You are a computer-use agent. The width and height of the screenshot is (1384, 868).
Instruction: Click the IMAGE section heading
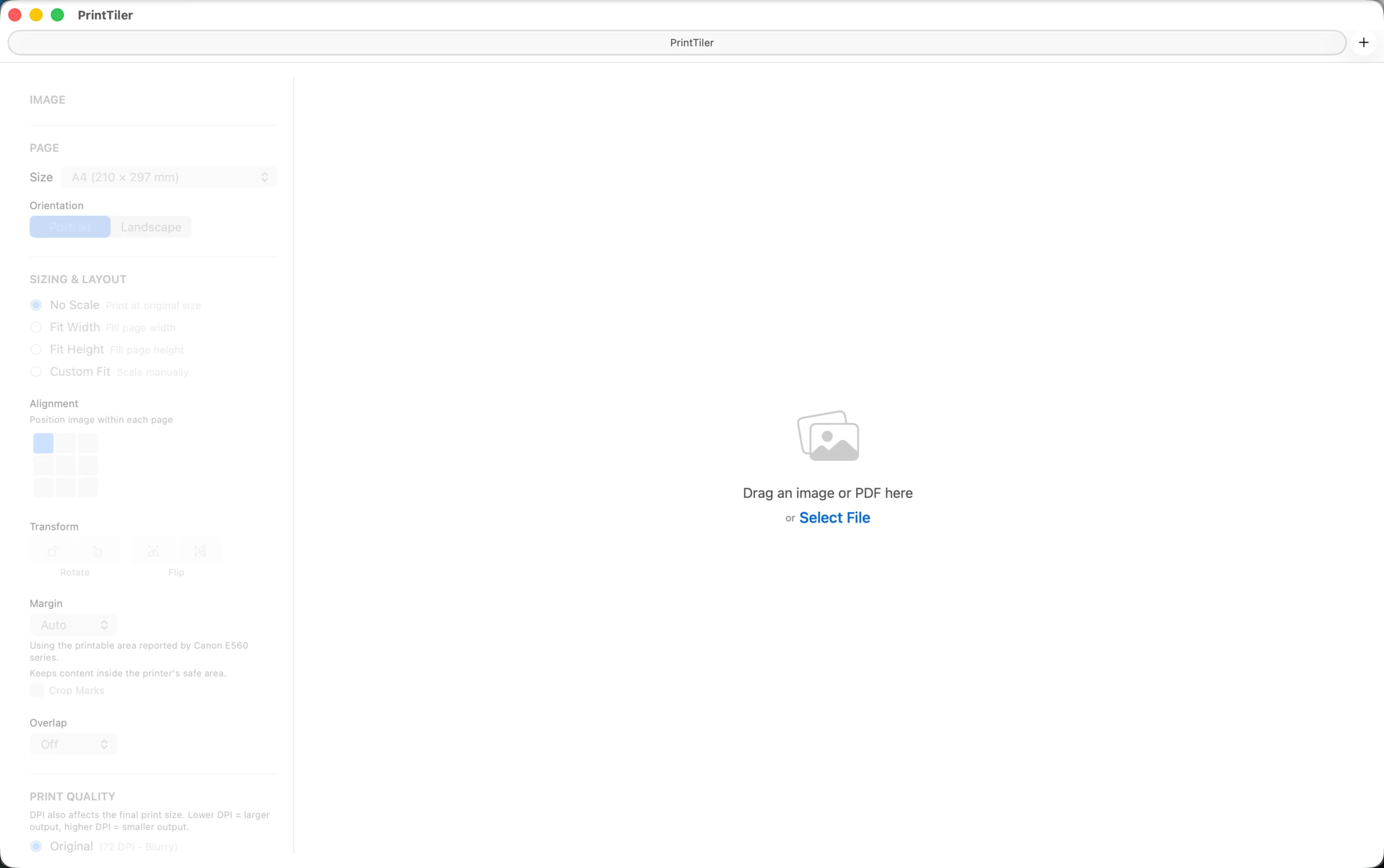coord(47,100)
